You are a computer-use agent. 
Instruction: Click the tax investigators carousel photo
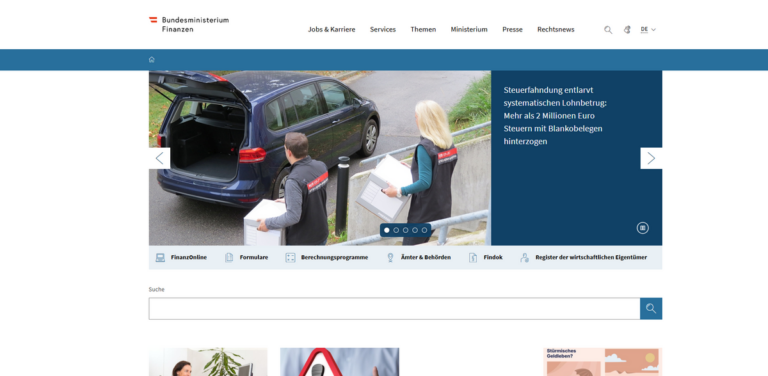point(320,158)
